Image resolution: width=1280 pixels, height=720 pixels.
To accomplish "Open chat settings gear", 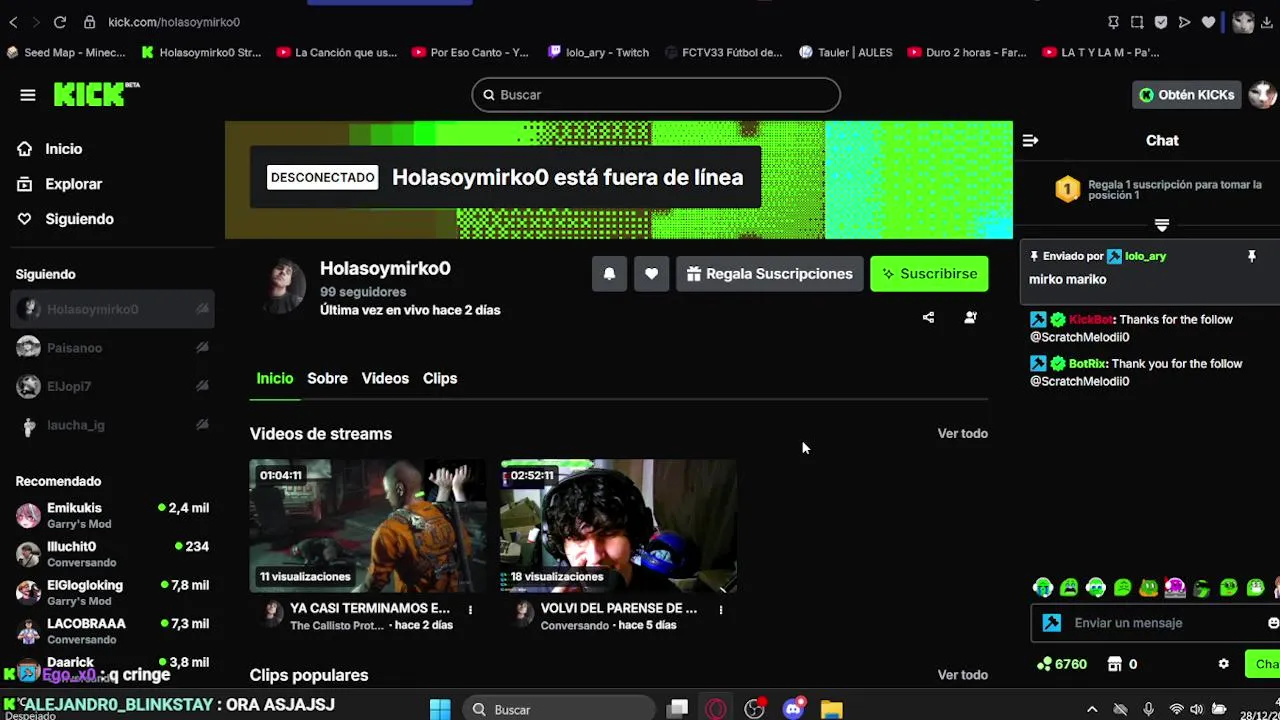I will coord(1223,664).
